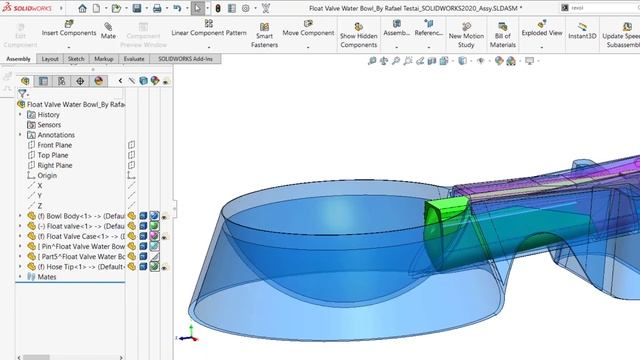Click the Linear Component Pattern icon
640x360 pixels.
209,24
